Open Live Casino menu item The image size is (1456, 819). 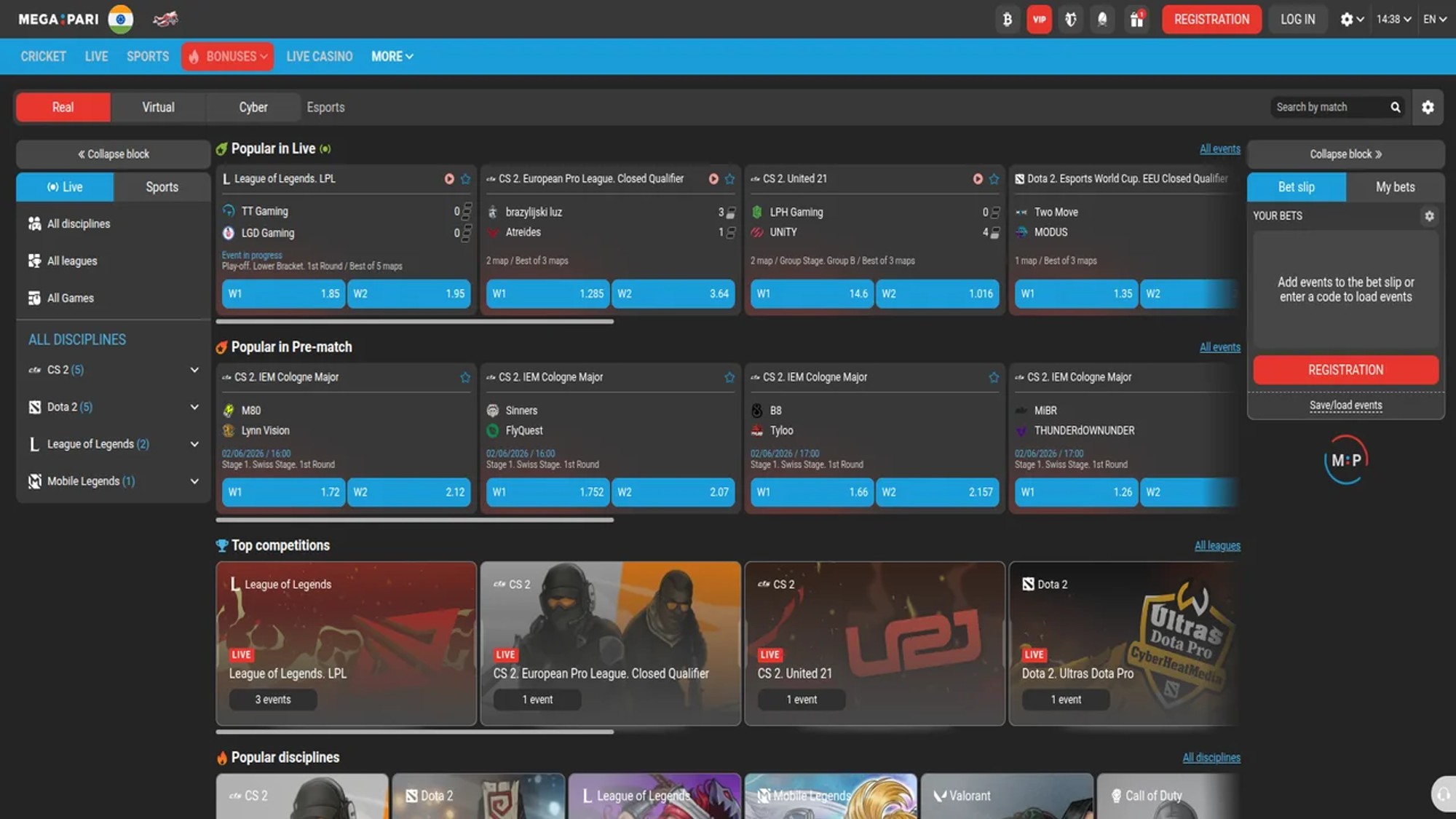pos(320,56)
